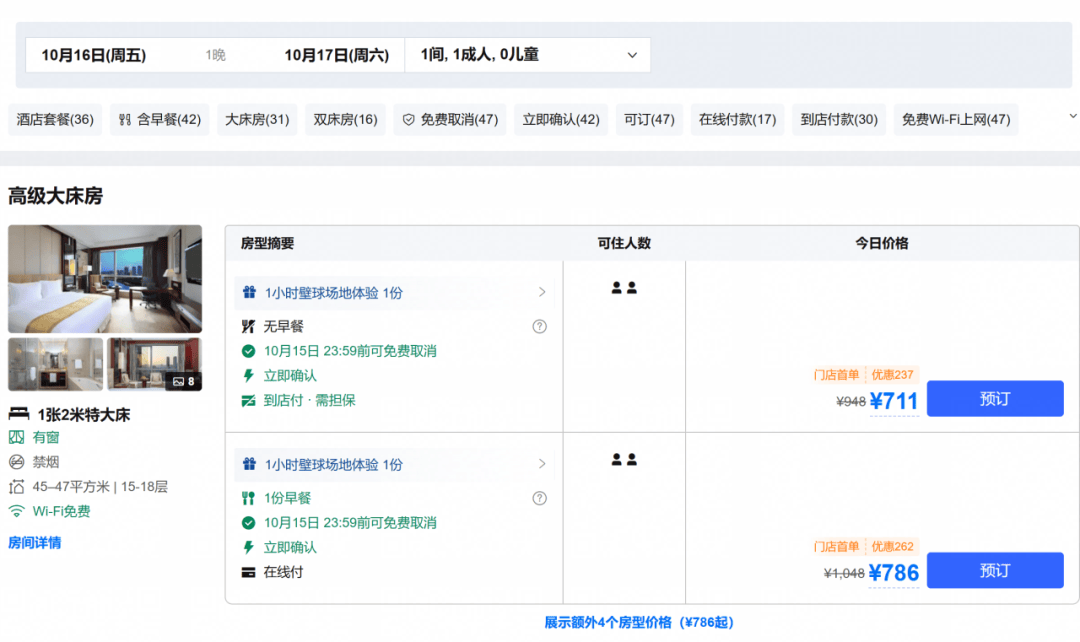
Task: Click the ¥711 price for details
Action: [x=894, y=401]
